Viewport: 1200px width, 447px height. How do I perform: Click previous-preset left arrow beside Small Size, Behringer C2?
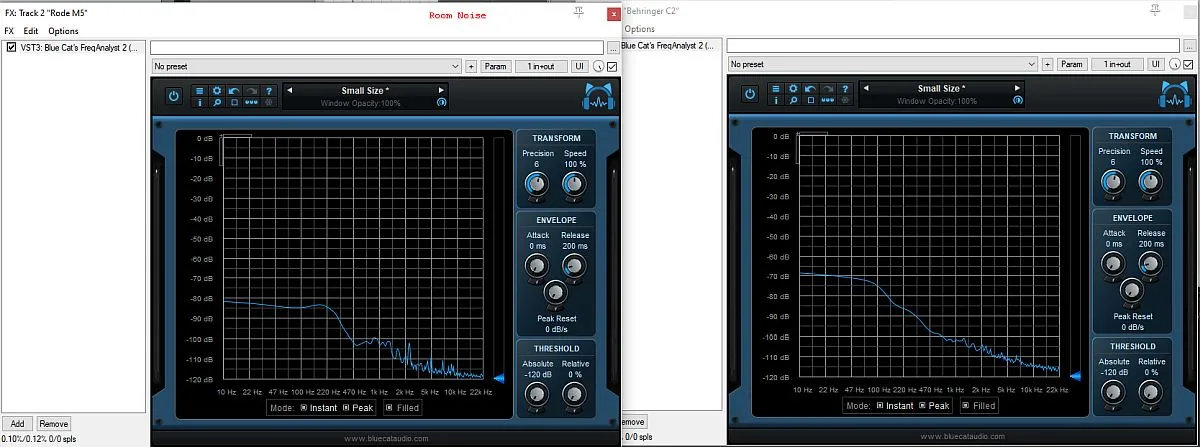point(866,88)
